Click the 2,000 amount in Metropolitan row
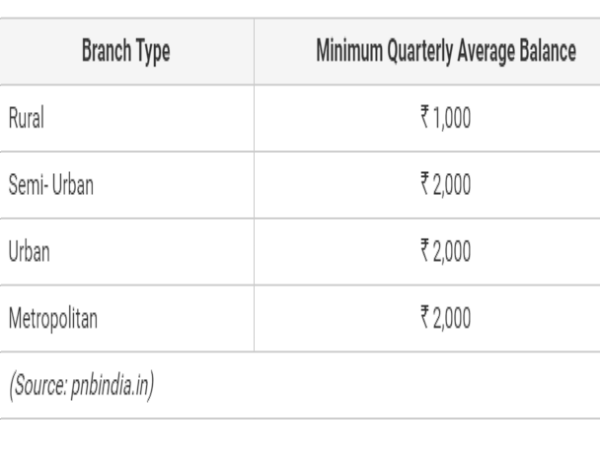This screenshot has width=600, height=450. tap(452, 319)
